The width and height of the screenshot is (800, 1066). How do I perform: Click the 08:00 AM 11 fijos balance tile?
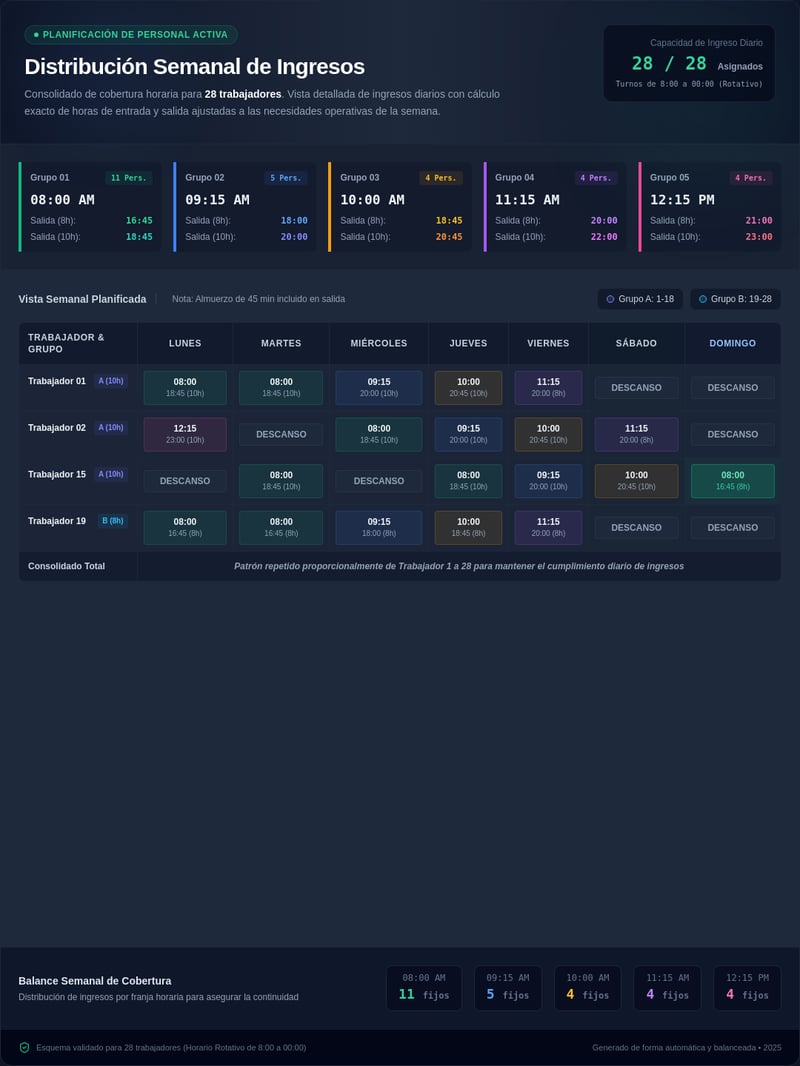click(424, 988)
